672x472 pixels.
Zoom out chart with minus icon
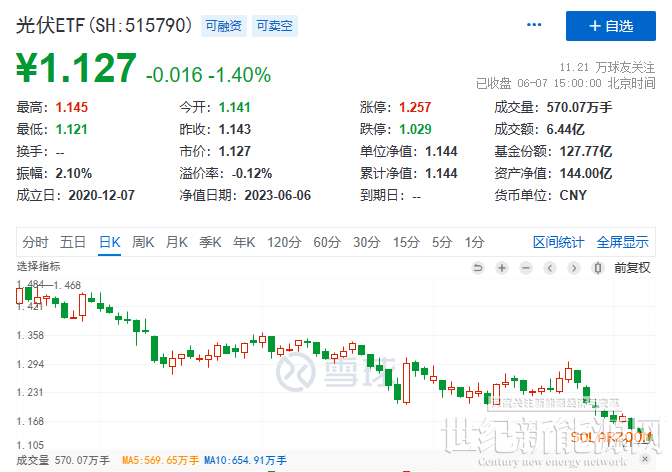tap(525, 268)
